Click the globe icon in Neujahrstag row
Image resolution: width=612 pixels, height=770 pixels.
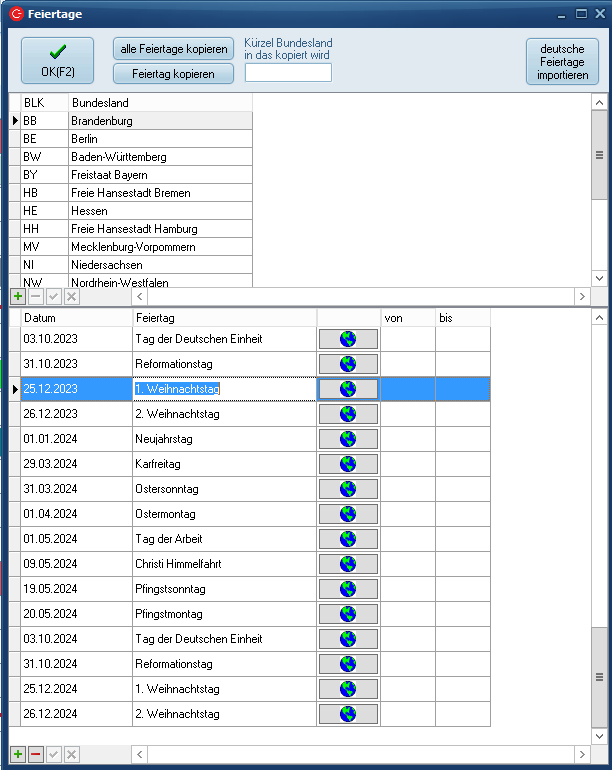coord(348,439)
